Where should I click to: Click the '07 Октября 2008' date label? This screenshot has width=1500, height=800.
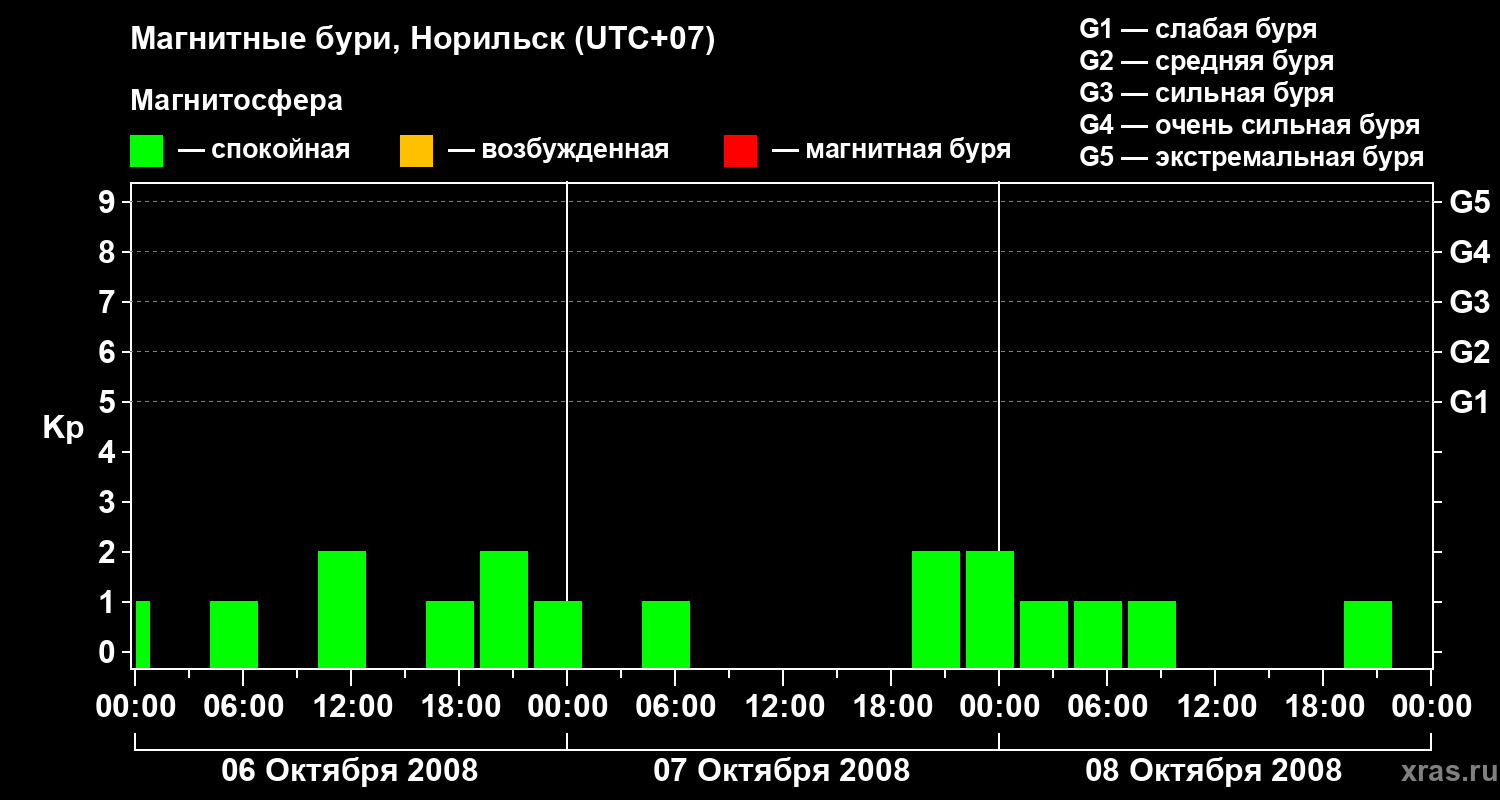coord(782,770)
